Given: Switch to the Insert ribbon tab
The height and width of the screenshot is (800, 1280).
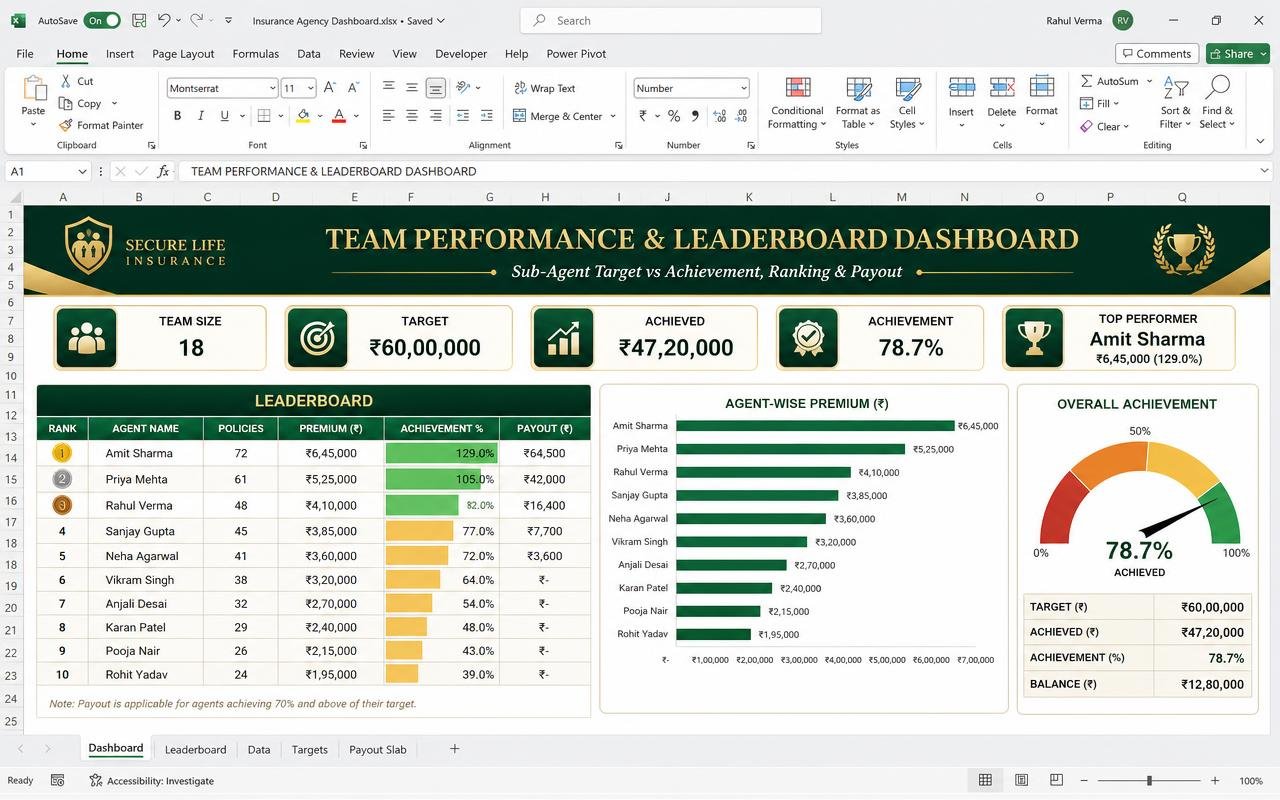Looking at the screenshot, I should [120, 54].
